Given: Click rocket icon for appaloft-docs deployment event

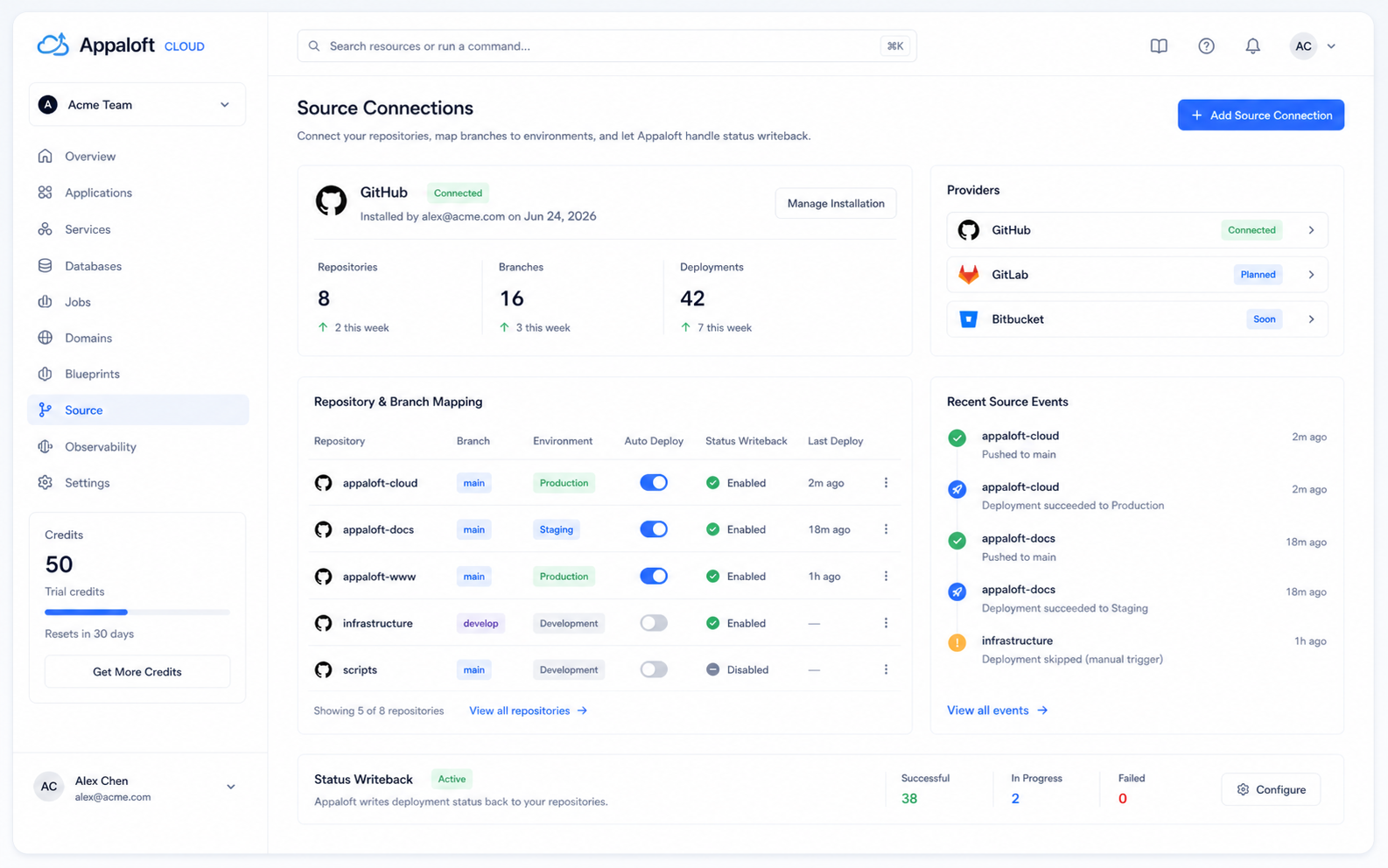Looking at the screenshot, I should [x=957, y=591].
